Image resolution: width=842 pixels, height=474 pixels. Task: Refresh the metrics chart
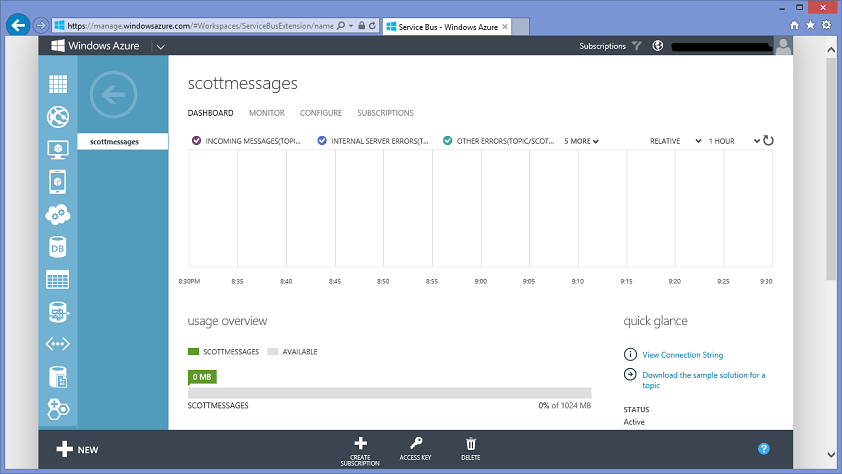pos(768,141)
